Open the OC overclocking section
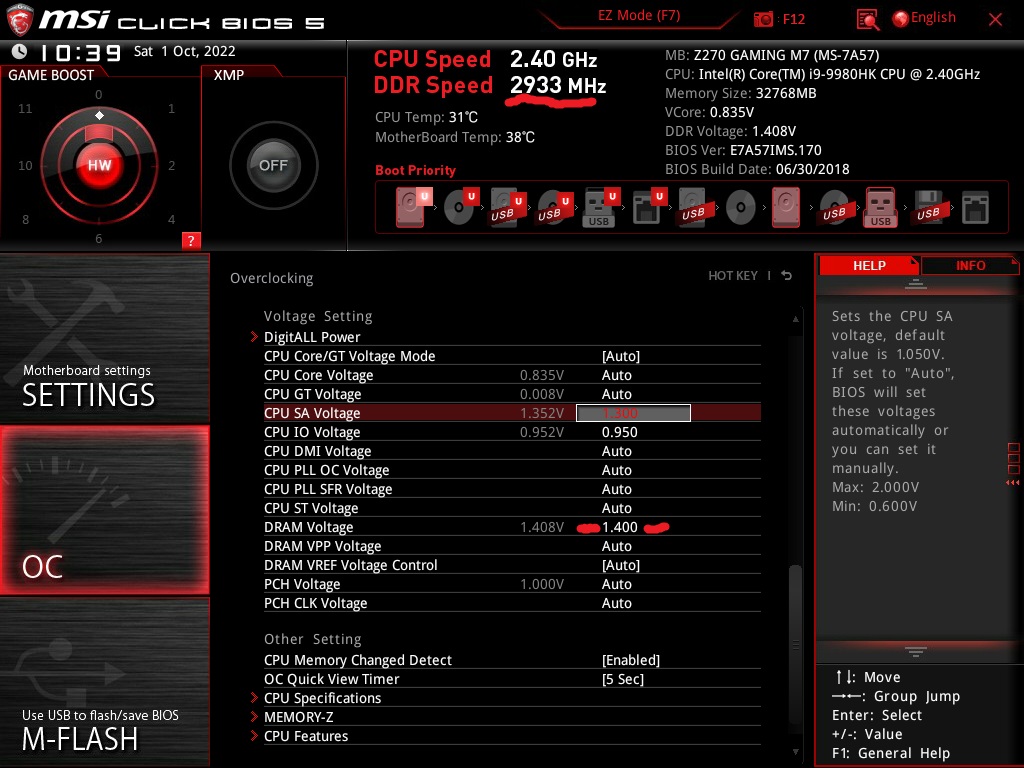The height and width of the screenshot is (768, 1024). [x=104, y=510]
